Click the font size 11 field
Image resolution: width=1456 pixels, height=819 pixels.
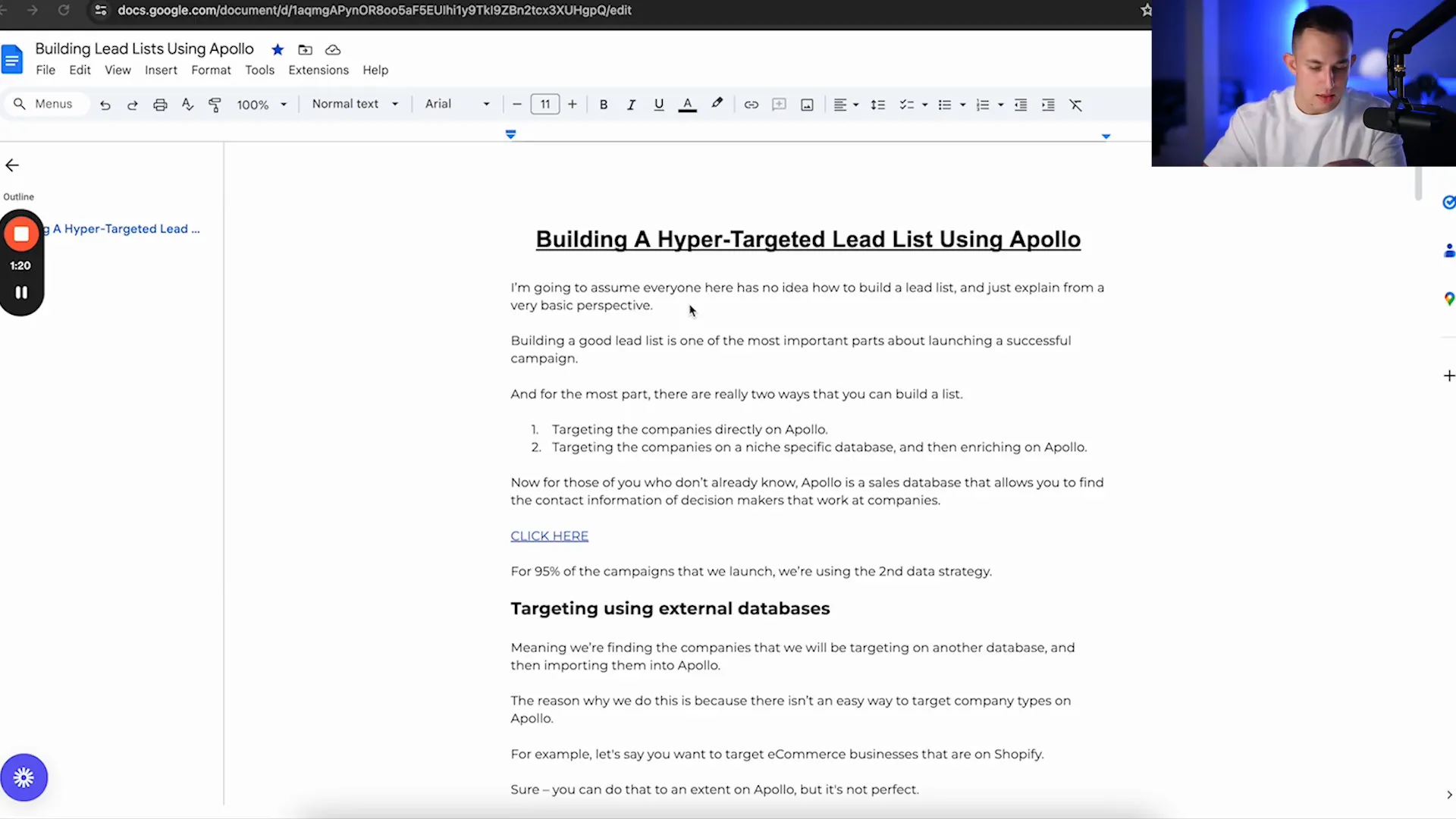545,105
